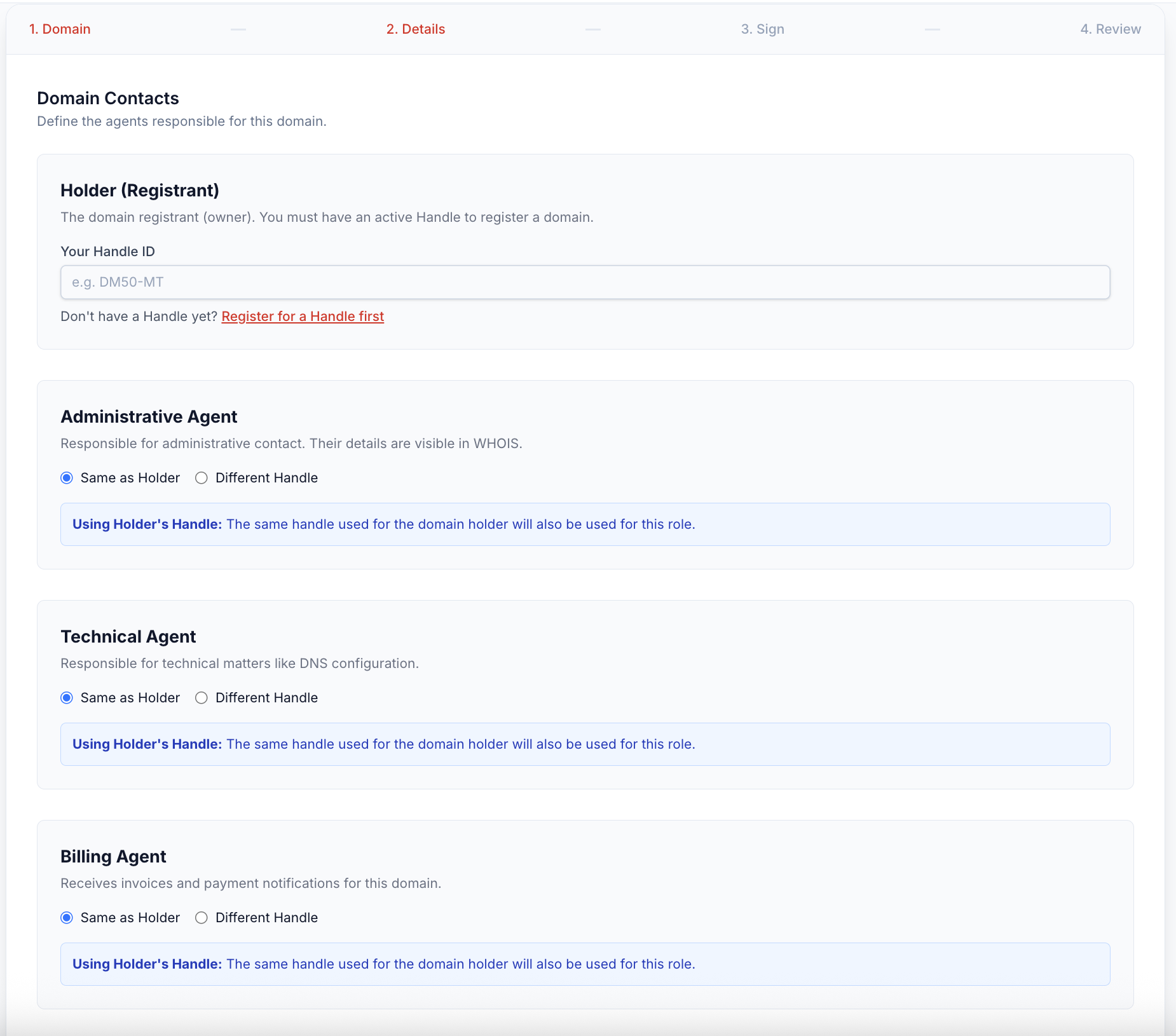
Task: Click the Billing Agent holder's handle notice
Action: pos(585,964)
